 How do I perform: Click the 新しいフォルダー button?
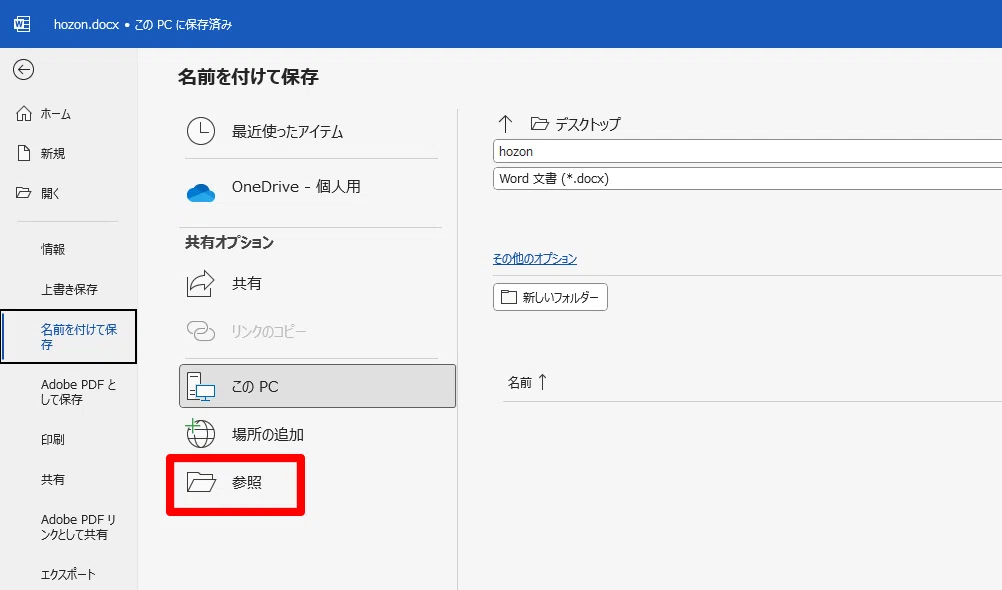(x=550, y=297)
